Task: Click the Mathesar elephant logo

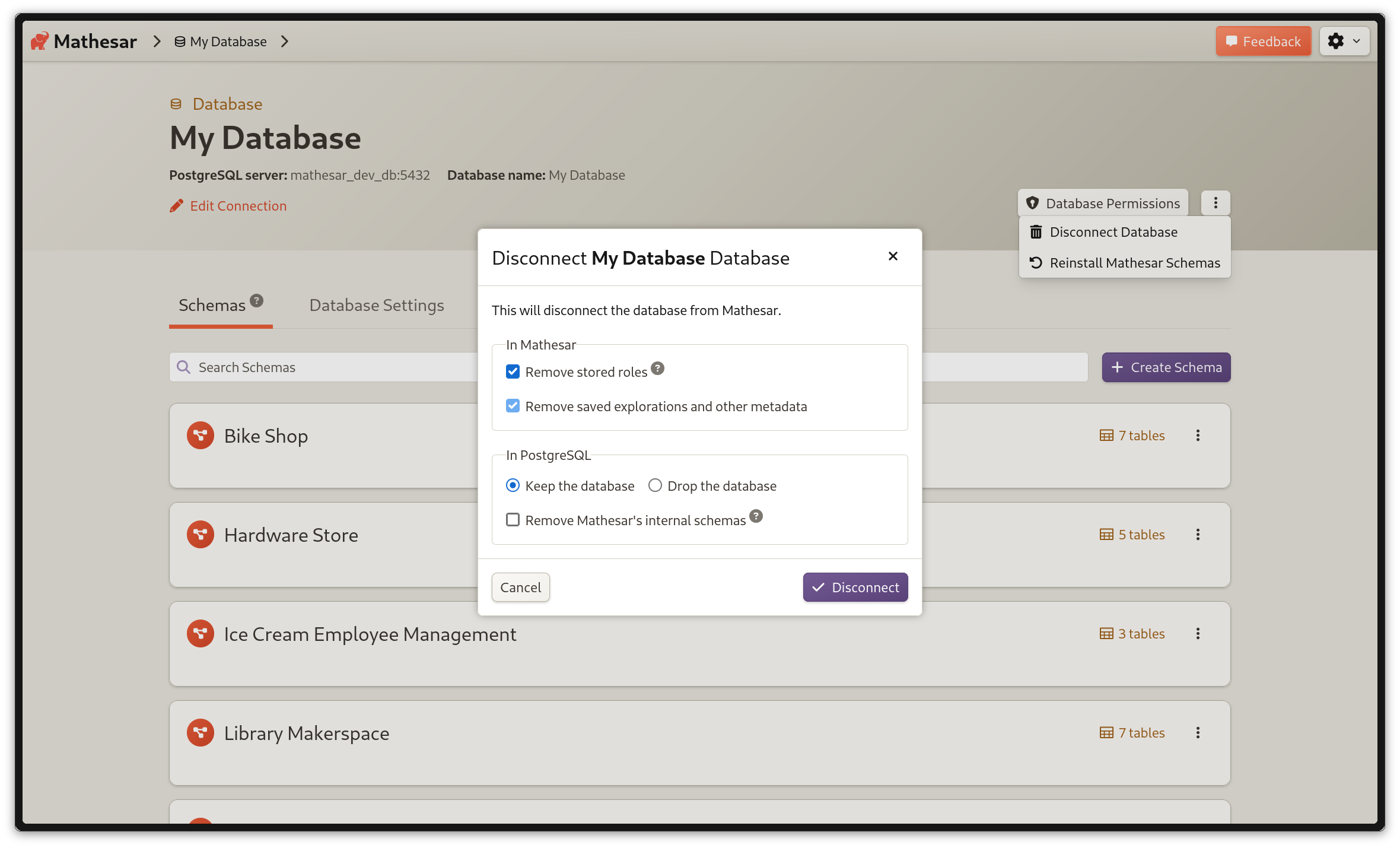Action: coord(40,41)
